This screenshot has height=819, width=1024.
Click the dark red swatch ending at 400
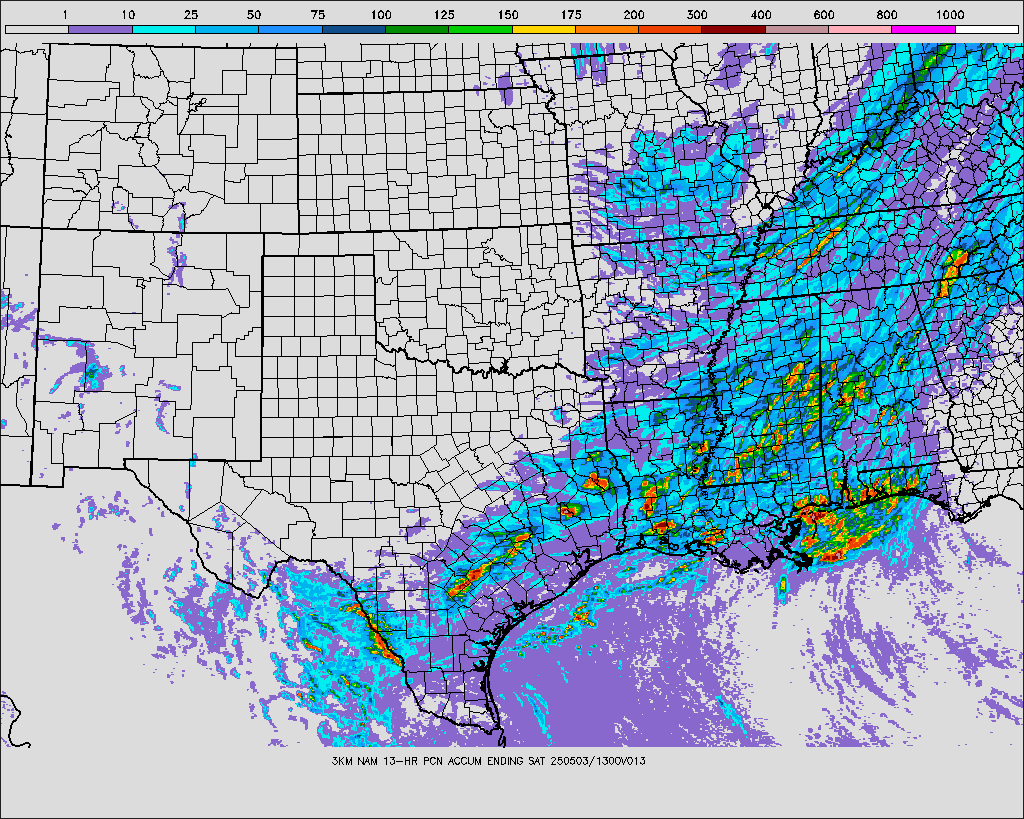pyautogui.click(x=734, y=29)
